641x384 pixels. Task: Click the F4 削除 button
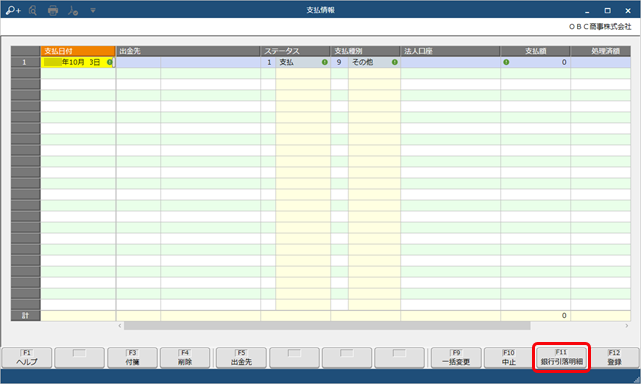tap(185, 358)
